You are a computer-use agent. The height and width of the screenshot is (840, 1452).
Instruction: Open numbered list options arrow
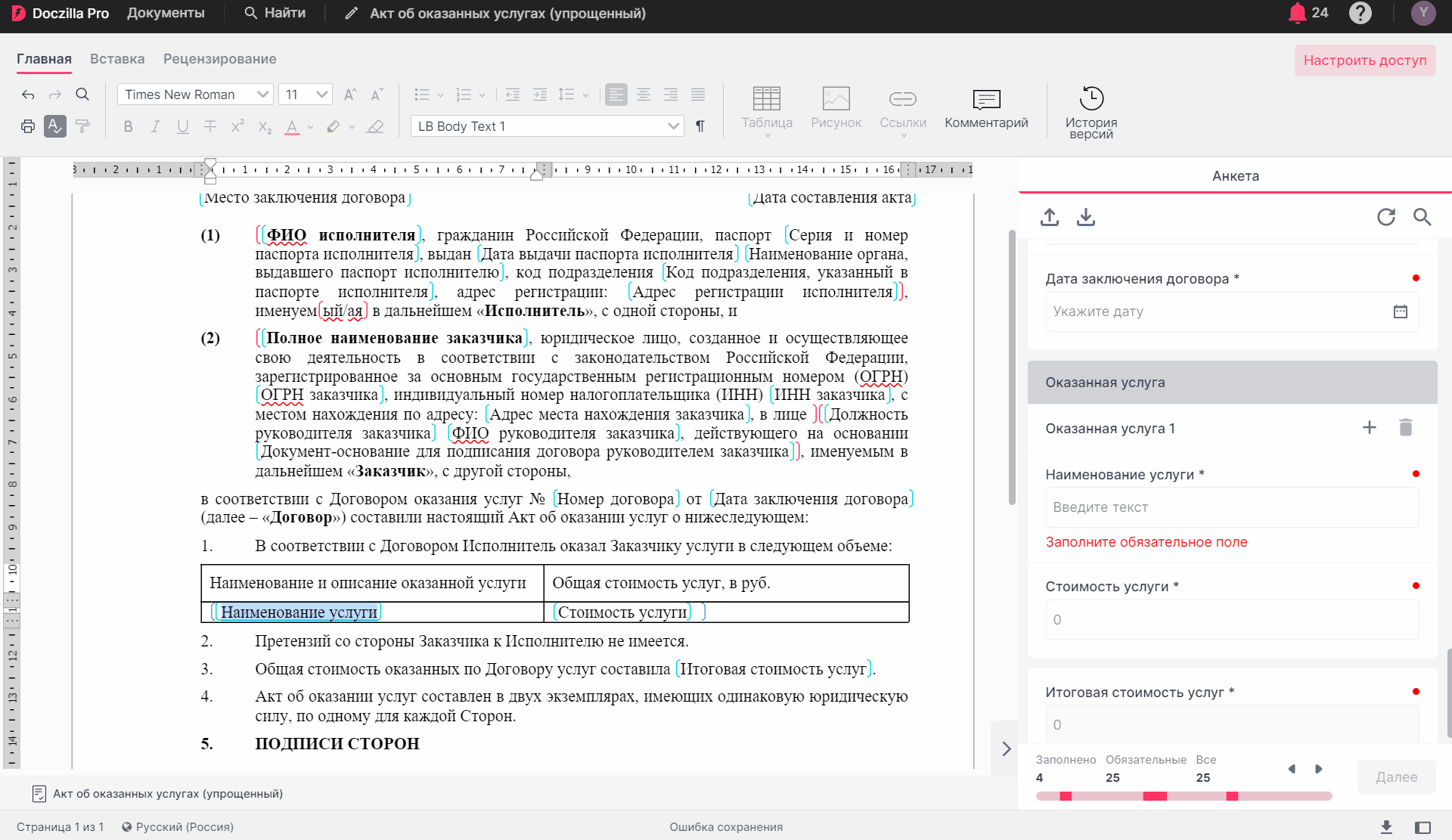(482, 95)
